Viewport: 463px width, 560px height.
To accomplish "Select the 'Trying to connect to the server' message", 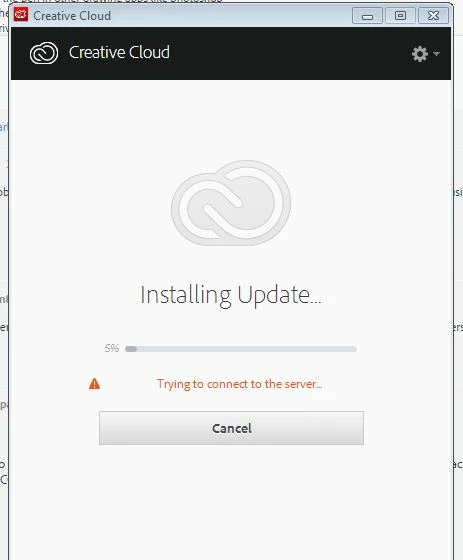I will coord(239,384).
